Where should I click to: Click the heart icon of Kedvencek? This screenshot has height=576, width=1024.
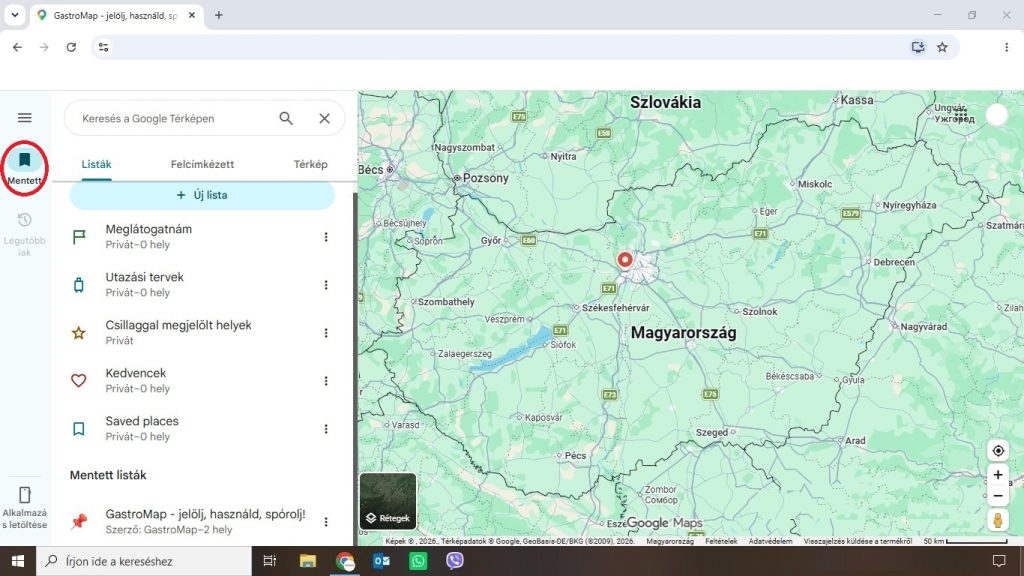tap(79, 381)
